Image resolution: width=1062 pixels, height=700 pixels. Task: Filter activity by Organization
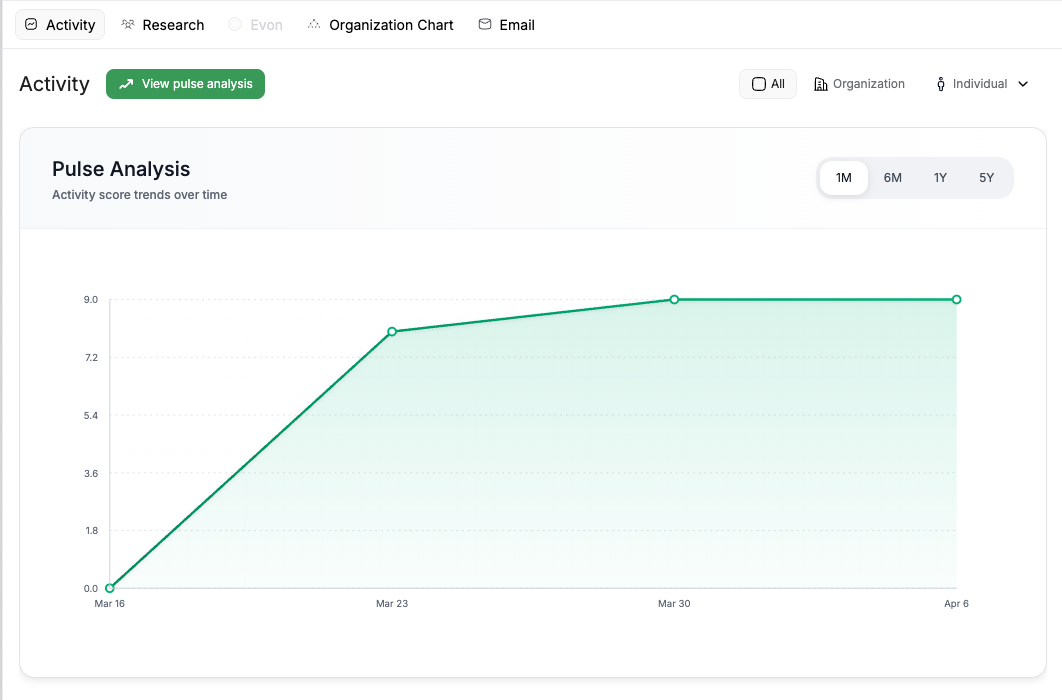click(x=859, y=84)
